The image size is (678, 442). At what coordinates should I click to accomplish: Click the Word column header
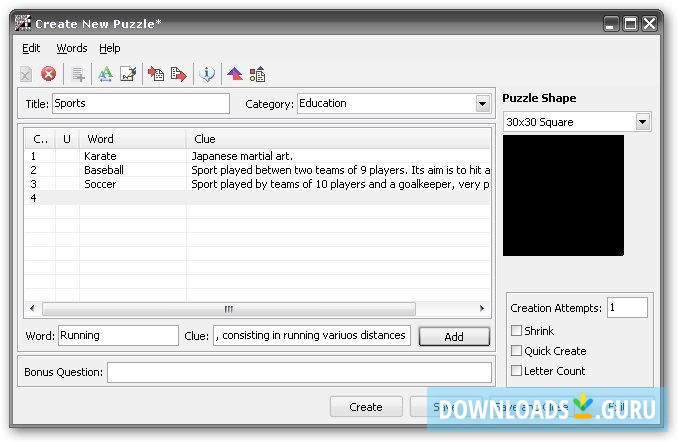(133, 139)
